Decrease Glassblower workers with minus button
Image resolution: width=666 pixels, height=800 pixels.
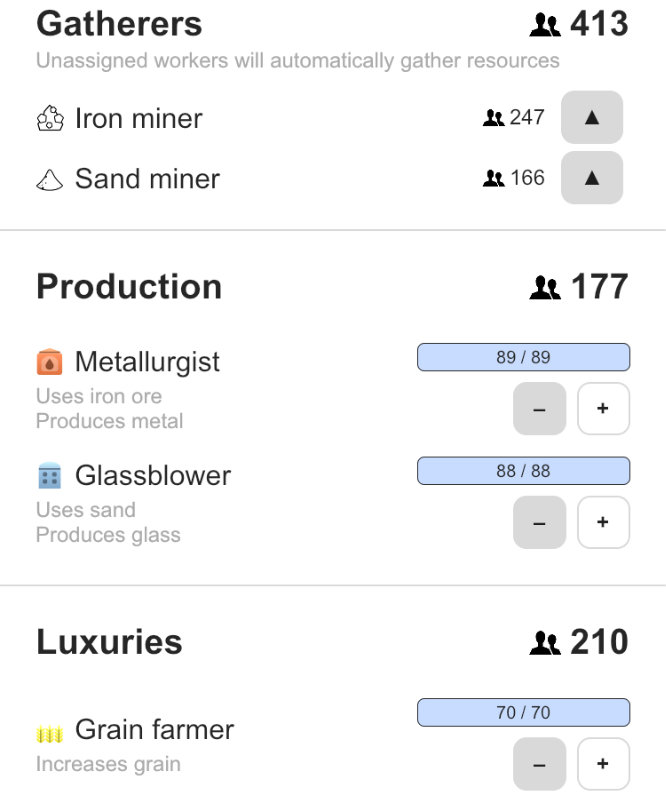[x=539, y=523]
